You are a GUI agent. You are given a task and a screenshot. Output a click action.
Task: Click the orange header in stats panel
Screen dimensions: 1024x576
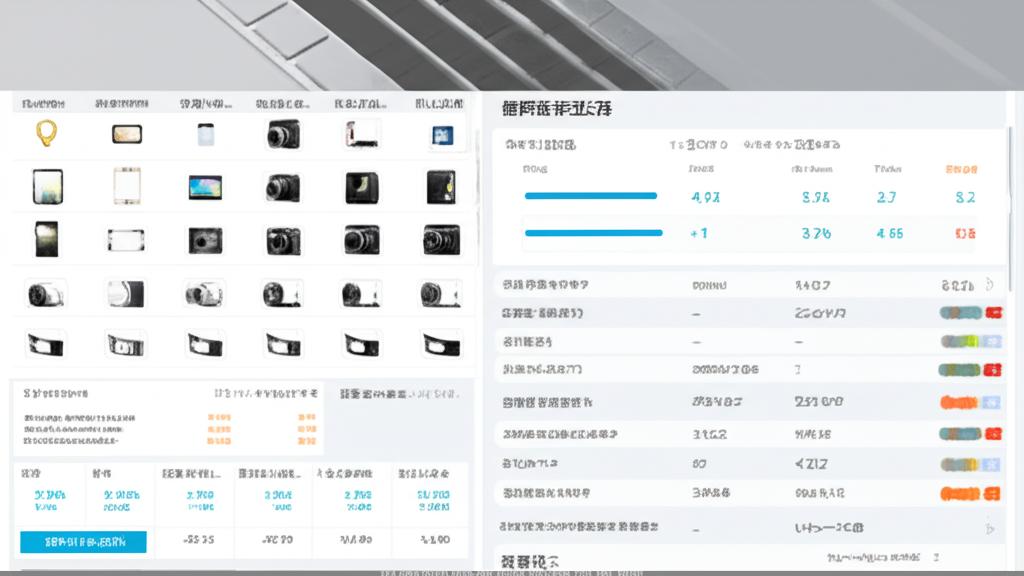[961, 169]
